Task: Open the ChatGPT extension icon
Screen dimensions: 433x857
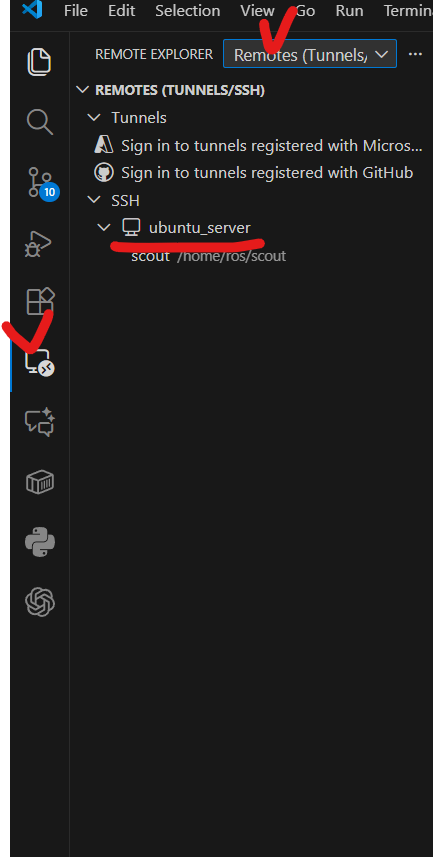Action: [40, 602]
